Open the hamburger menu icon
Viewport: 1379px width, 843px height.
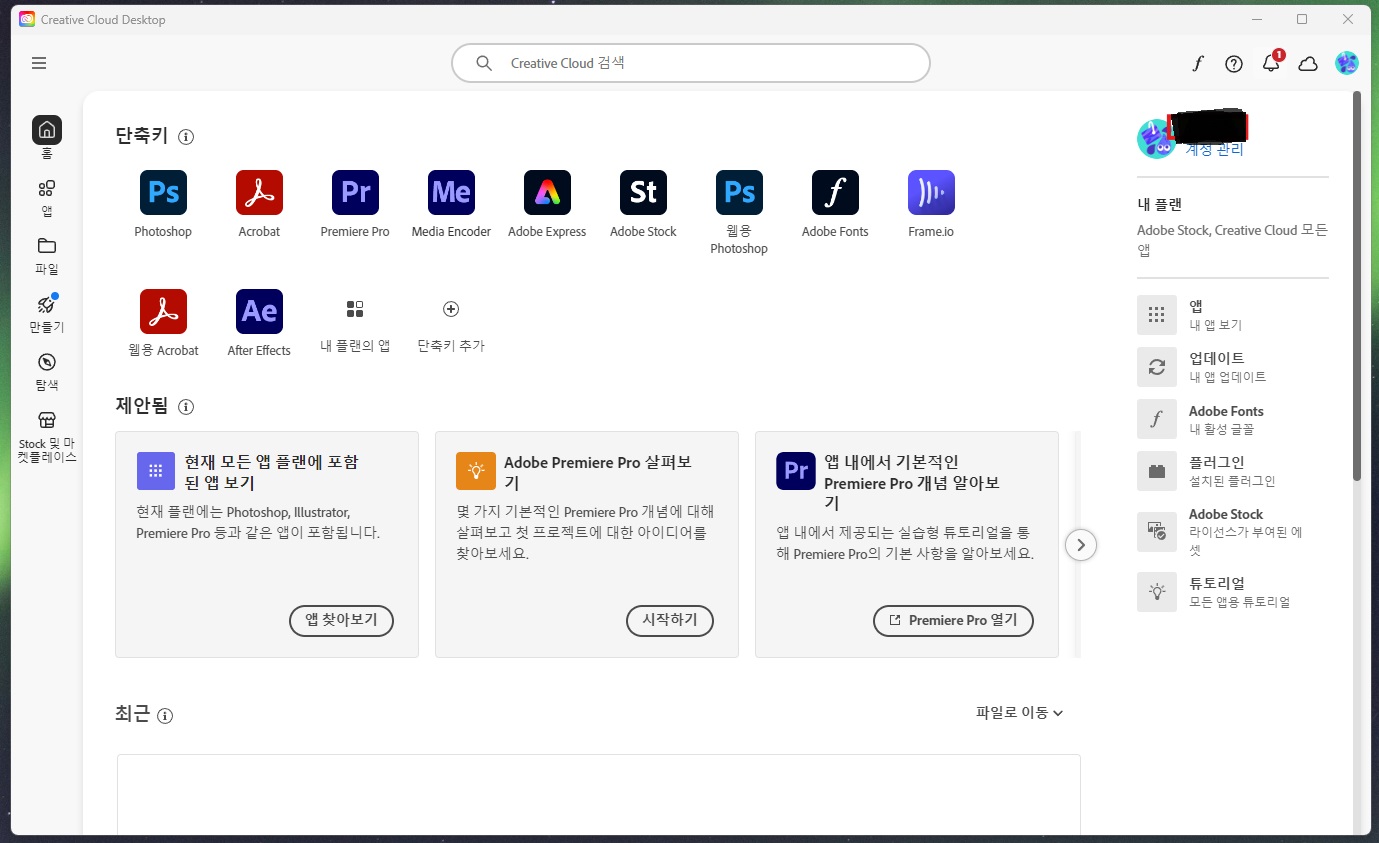[39, 63]
